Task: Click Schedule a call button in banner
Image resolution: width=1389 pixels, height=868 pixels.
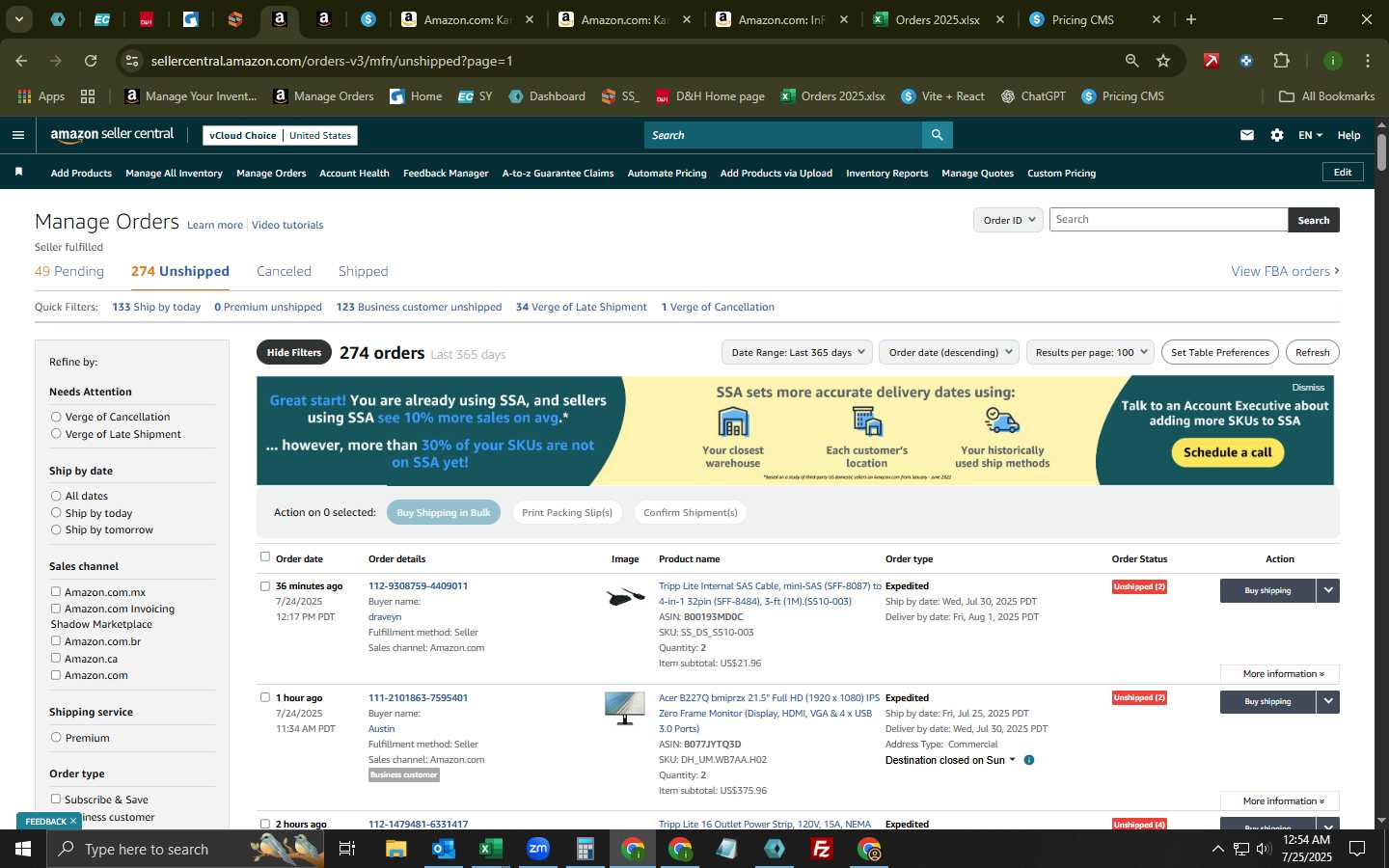Action: (1227, 451)
